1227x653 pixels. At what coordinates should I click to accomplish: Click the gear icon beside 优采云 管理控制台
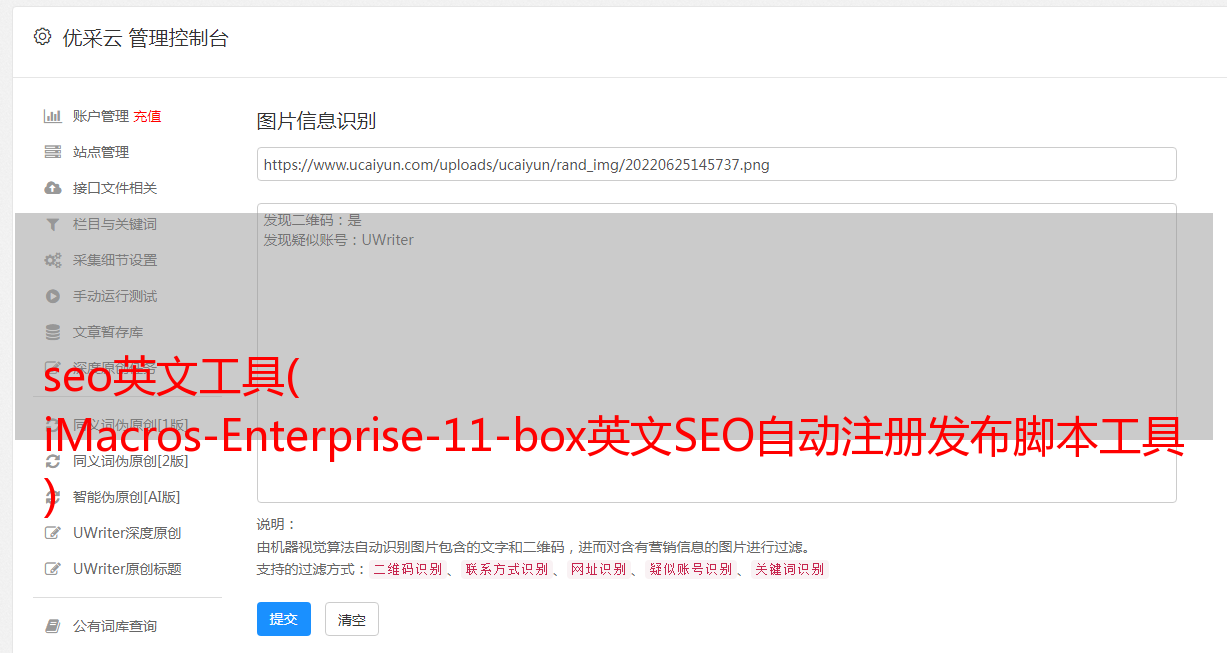[42, 37]
